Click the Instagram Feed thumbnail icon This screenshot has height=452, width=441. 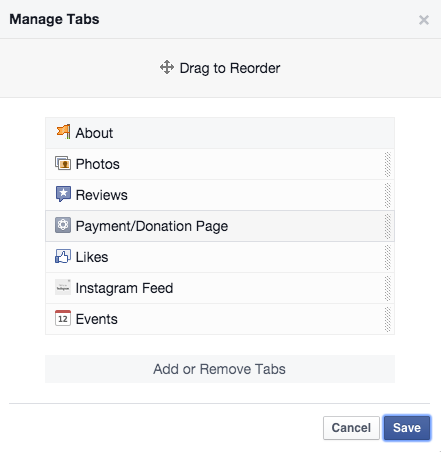[x=63, y=287]
